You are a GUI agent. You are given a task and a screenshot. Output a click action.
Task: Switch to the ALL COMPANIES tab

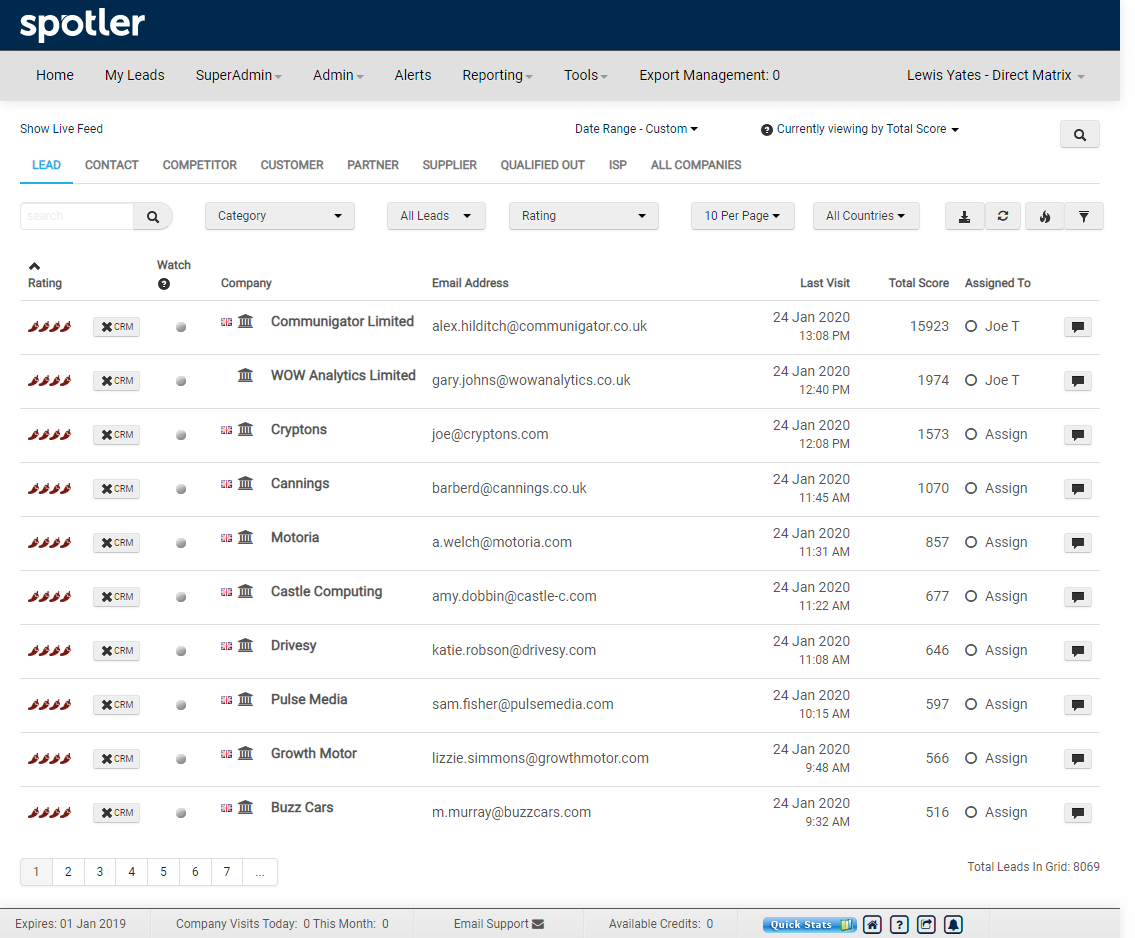(x=696, y=165)
